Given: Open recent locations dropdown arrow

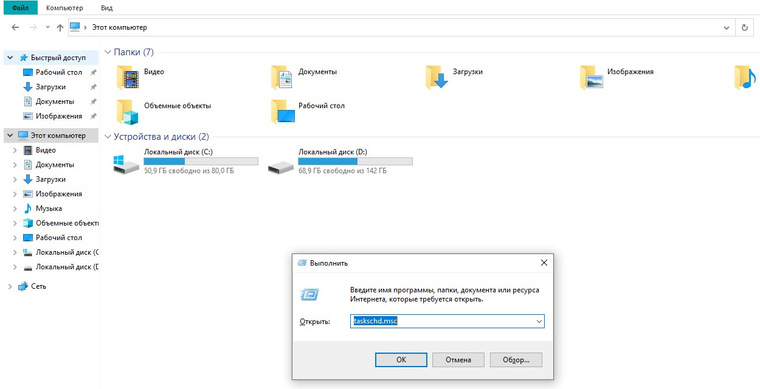Looking at the screenshot, I should [x=48, y=28].
